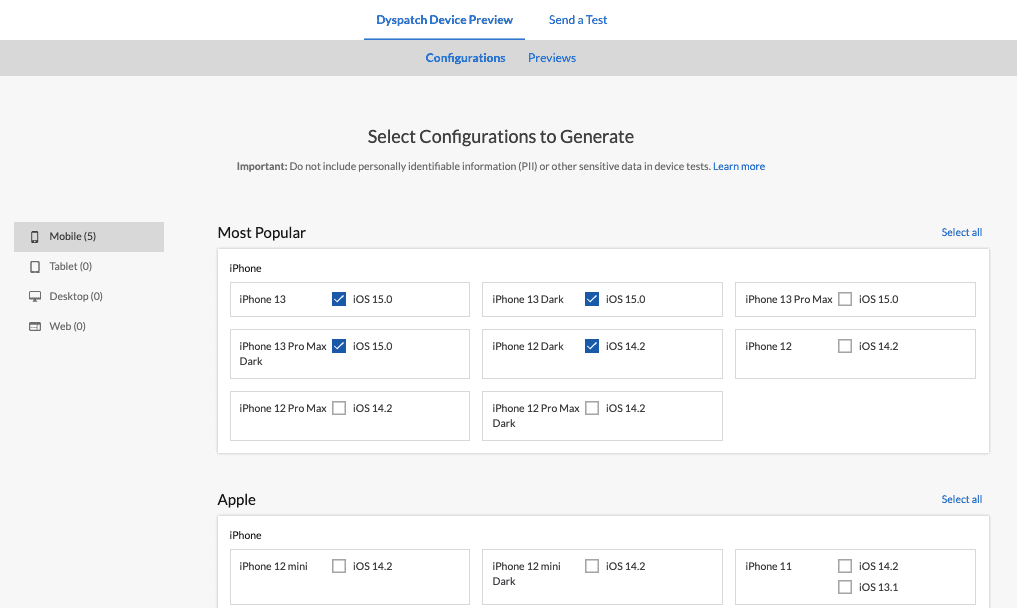Click the Mobile phone icon in sidebar
Screen dimensions: 1017x608
(35, 237)
